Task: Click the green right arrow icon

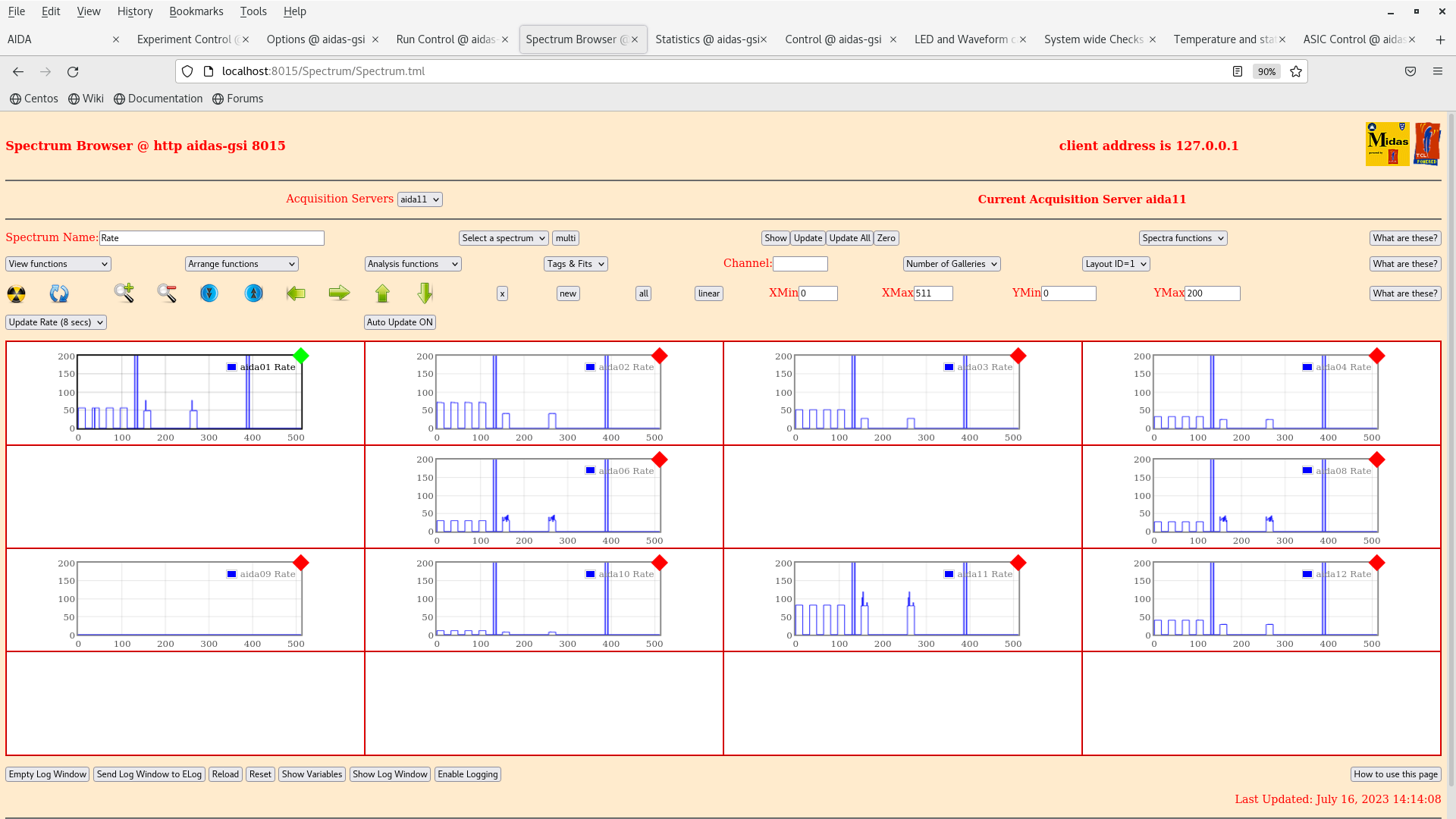Action: pyautogui.click(x=339, y=293)
